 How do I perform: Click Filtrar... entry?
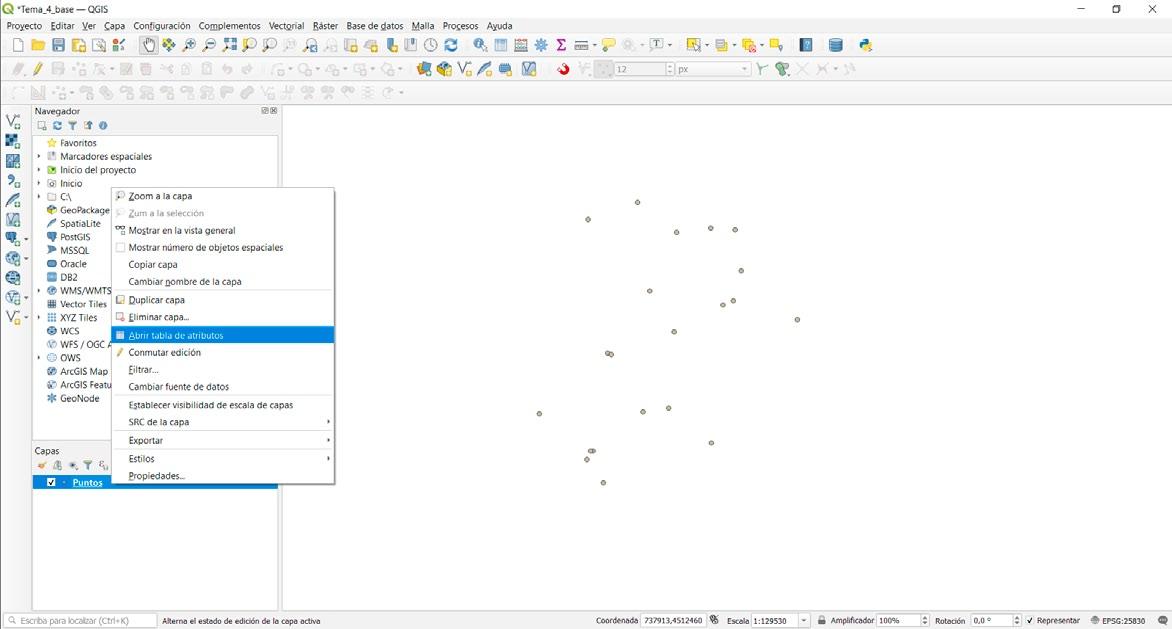point(222,370)
